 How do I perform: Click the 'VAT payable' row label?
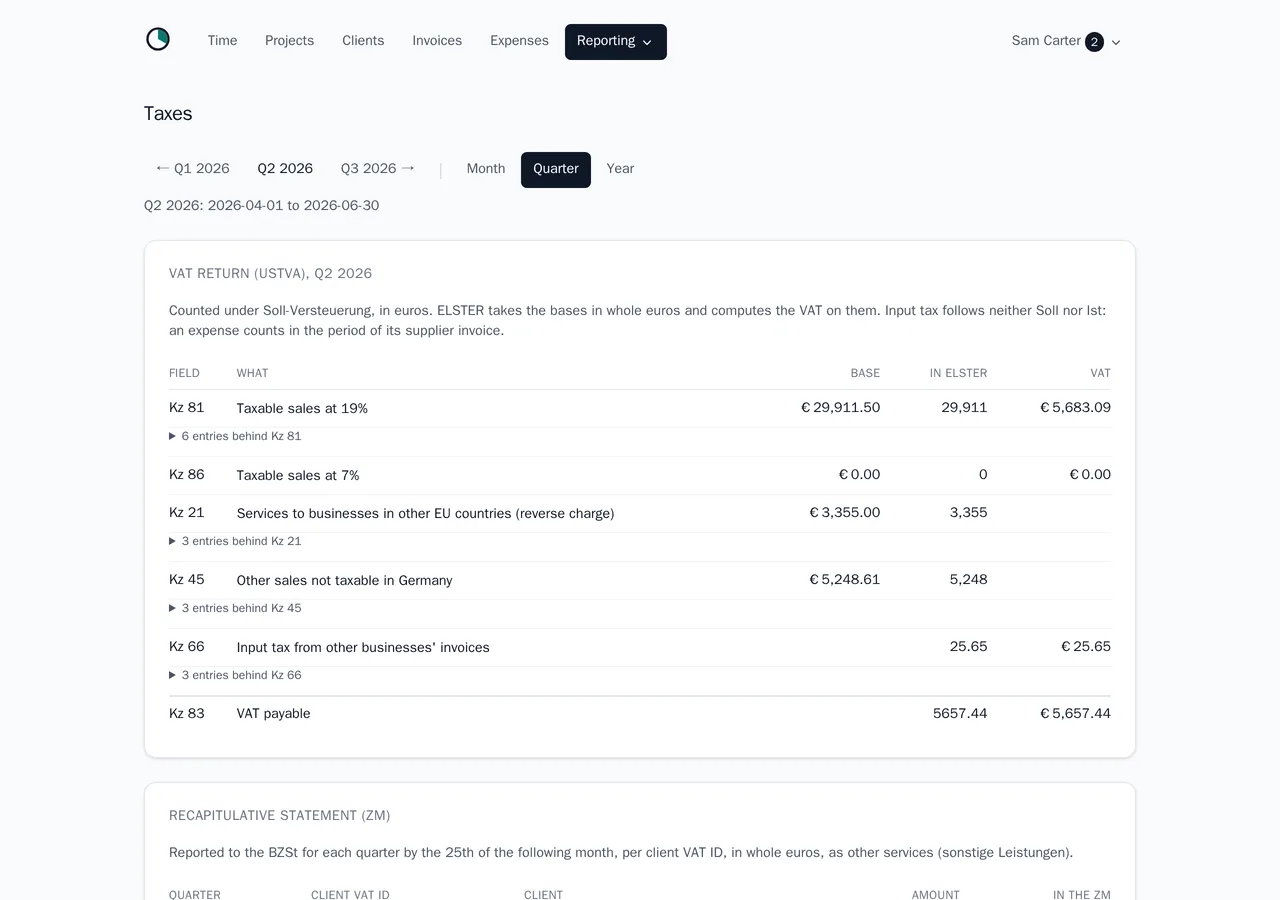[x=274, y=714]
